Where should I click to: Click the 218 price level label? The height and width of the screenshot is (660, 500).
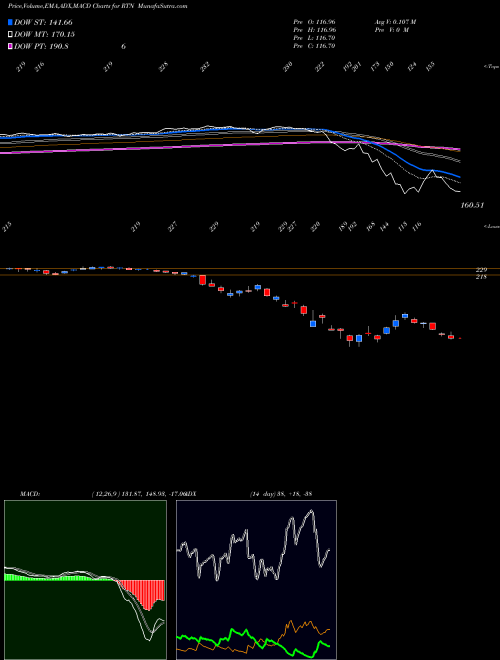click(x=481, y=277)
